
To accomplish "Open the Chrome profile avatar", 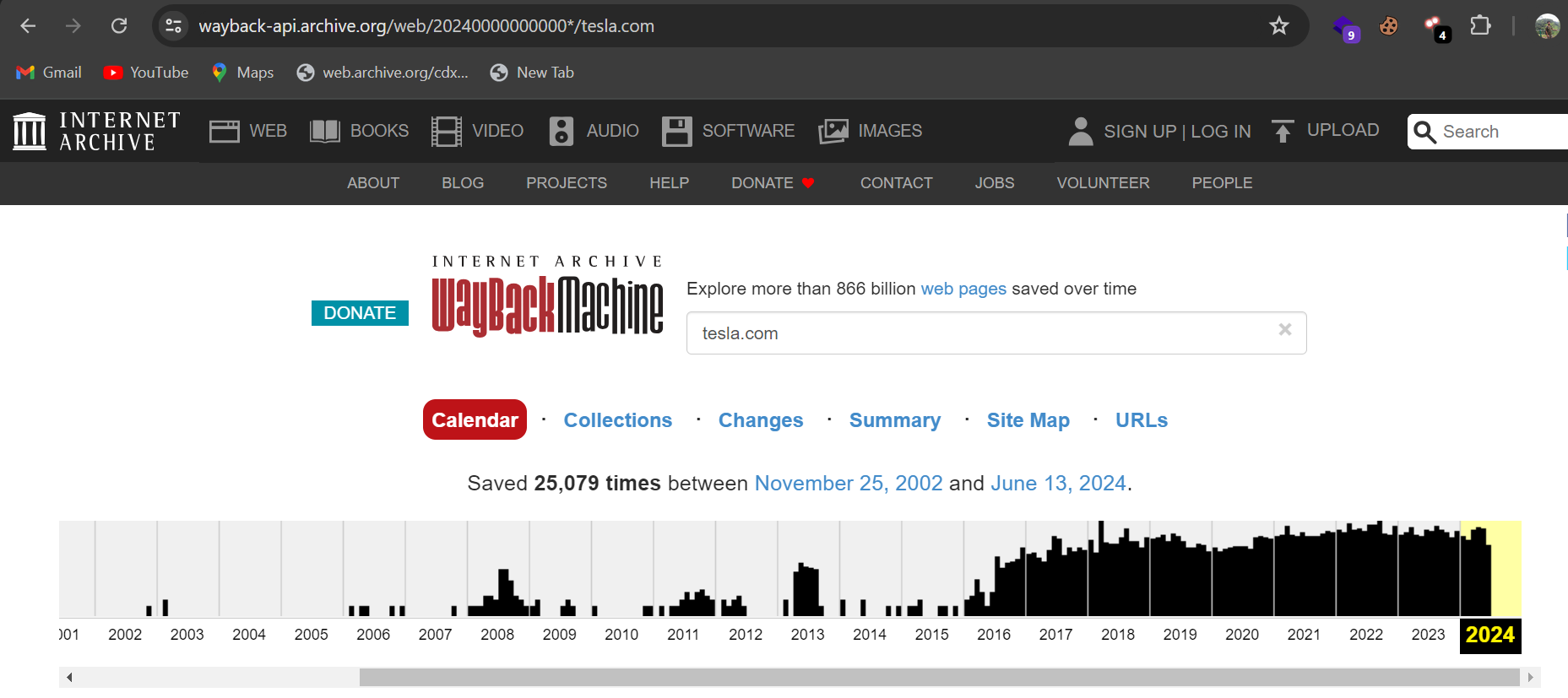I will tap(1547, 26).
